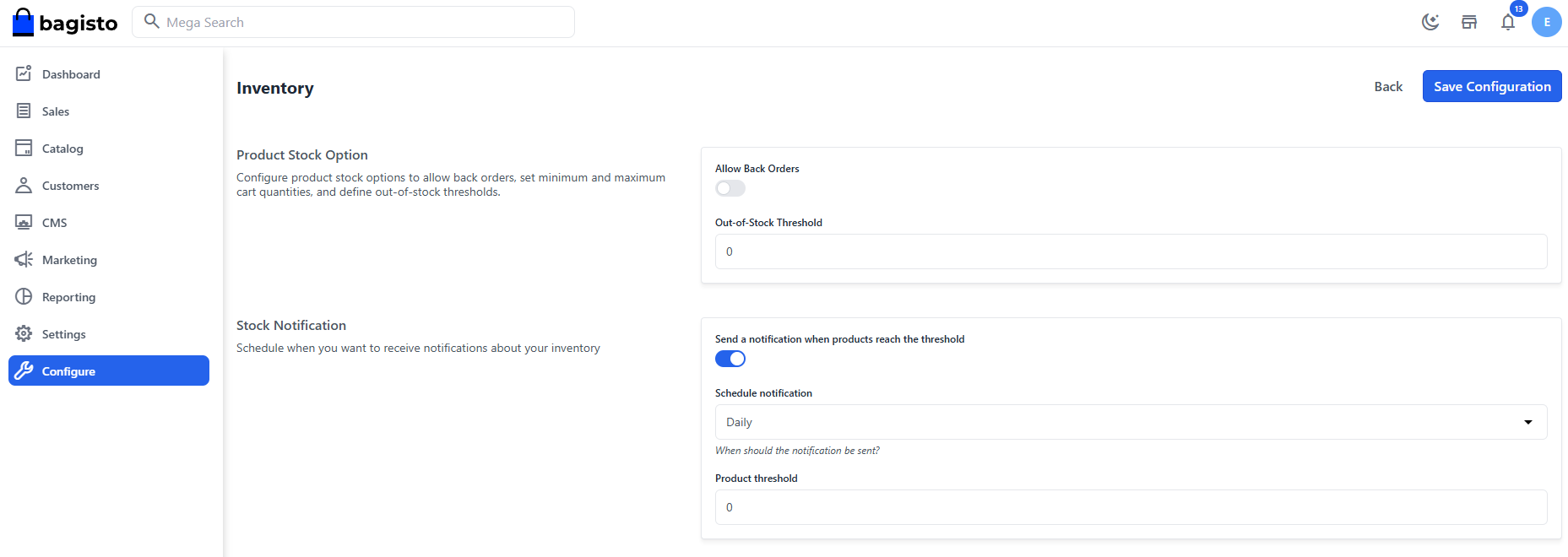Click the Settings gear icon

point(24,334)
